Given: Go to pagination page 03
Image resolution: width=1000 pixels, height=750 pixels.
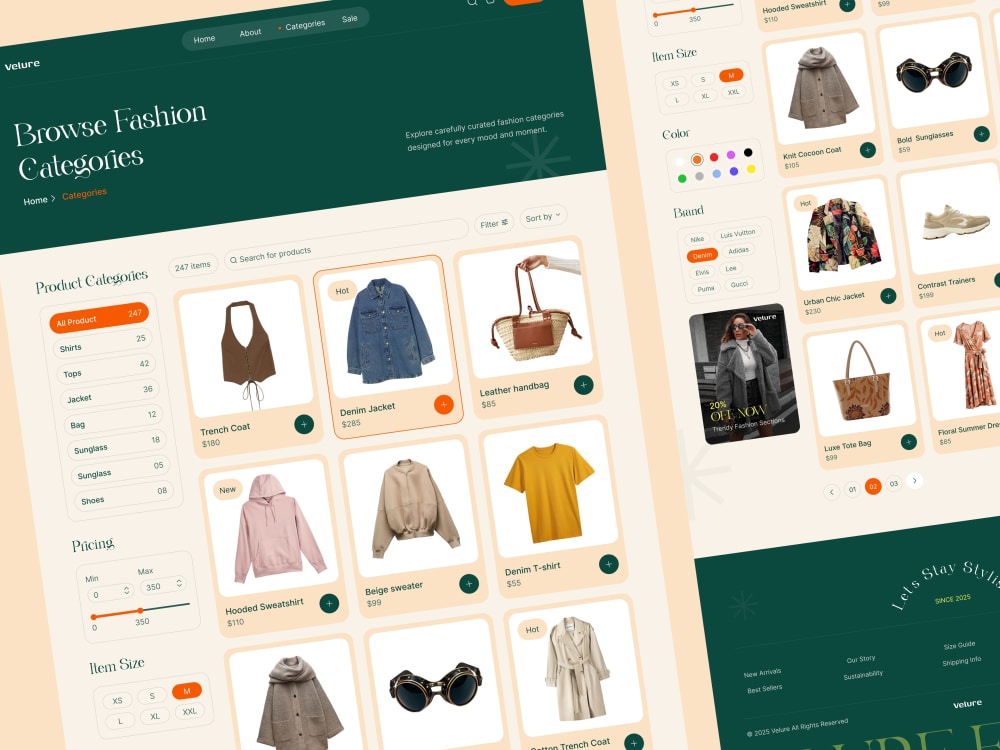Looking at the screenshot, I should pyautogui.click(x=893, y=483).
